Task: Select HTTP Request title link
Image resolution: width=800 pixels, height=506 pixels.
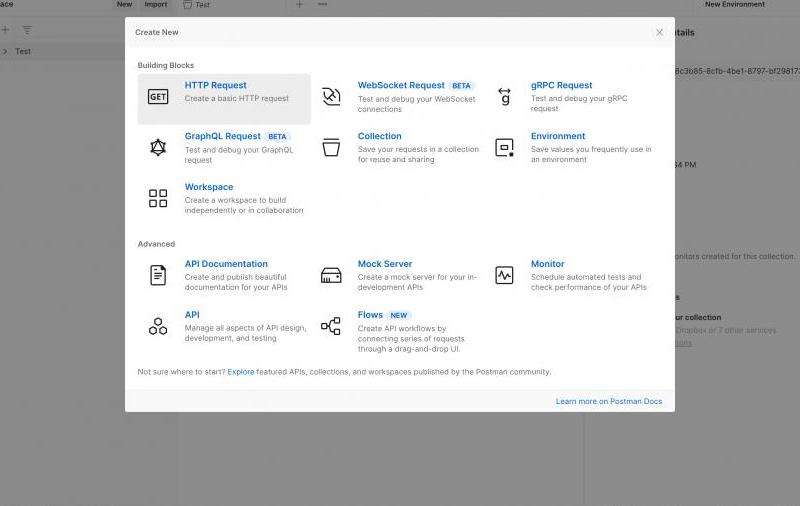Action: pyautogui.click(x=215, y=85)
